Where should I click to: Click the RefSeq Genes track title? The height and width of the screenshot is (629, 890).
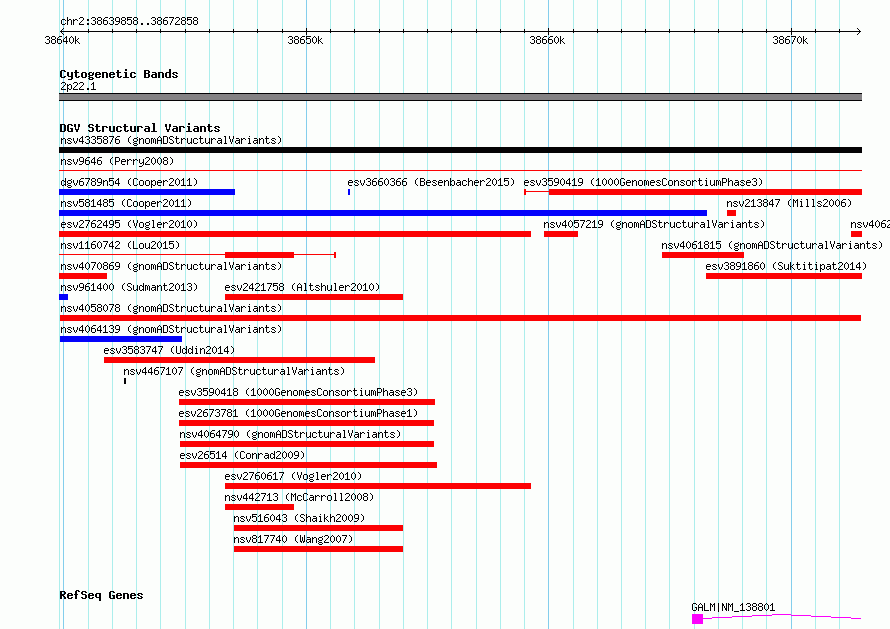coord(101,596)
